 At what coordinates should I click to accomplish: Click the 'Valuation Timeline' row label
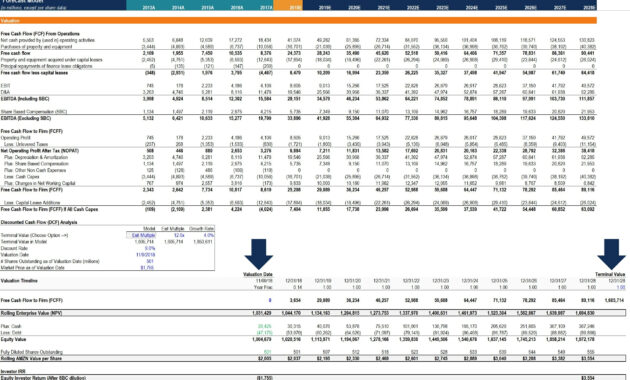pos(19,280)
